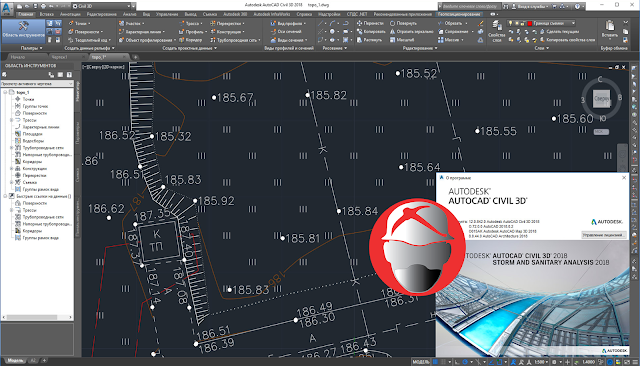Select the Отразить зеркально tool

pos(411,31)
